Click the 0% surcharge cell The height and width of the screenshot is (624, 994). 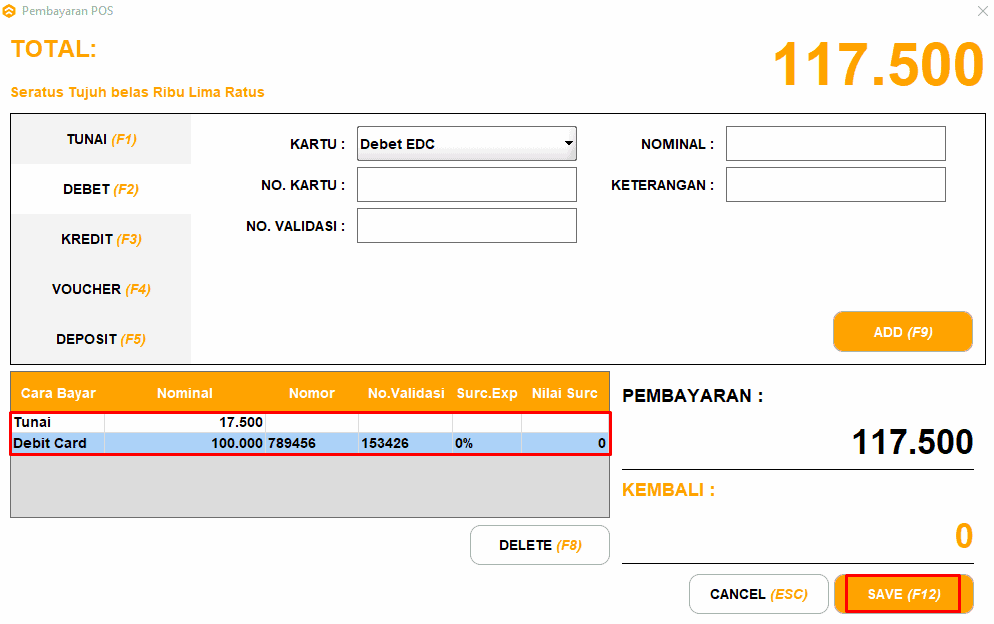coord(487,443)
